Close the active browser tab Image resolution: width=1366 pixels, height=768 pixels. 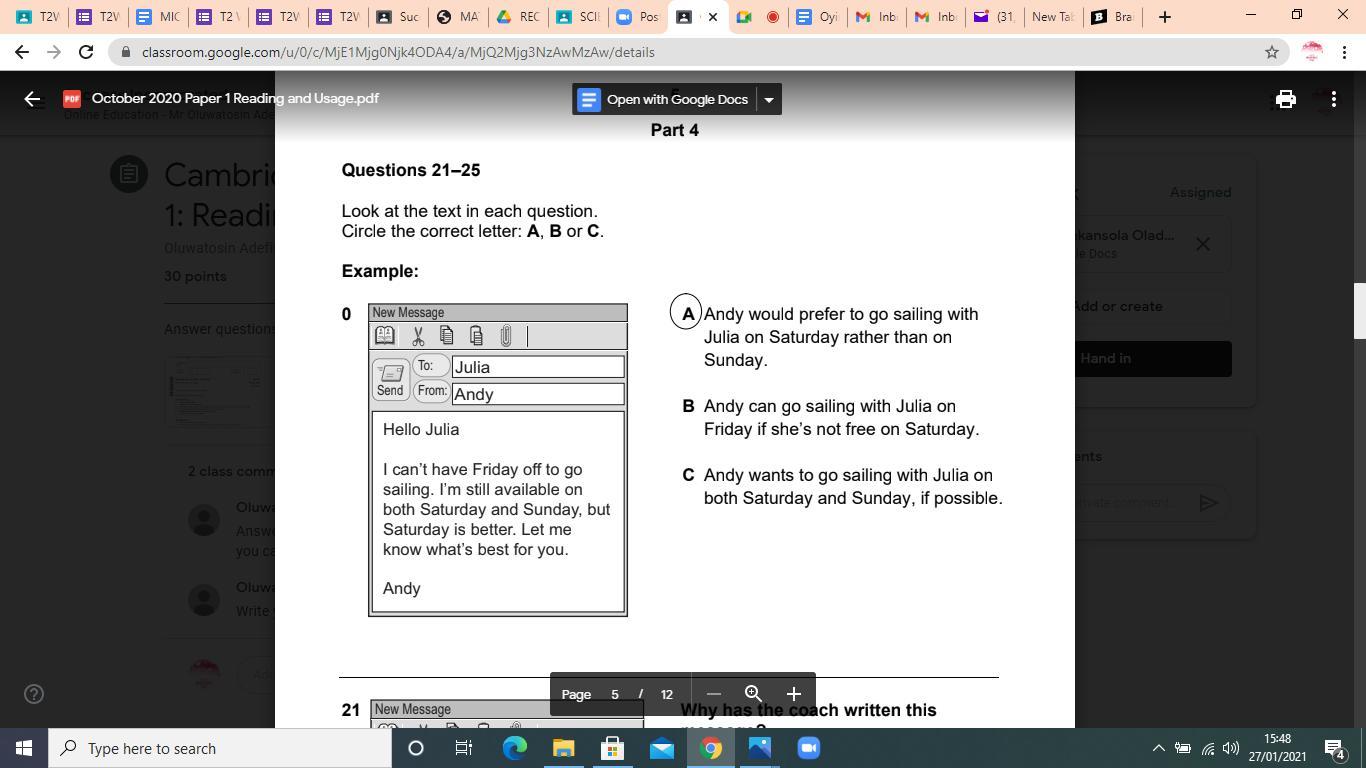tap(712, 17)
